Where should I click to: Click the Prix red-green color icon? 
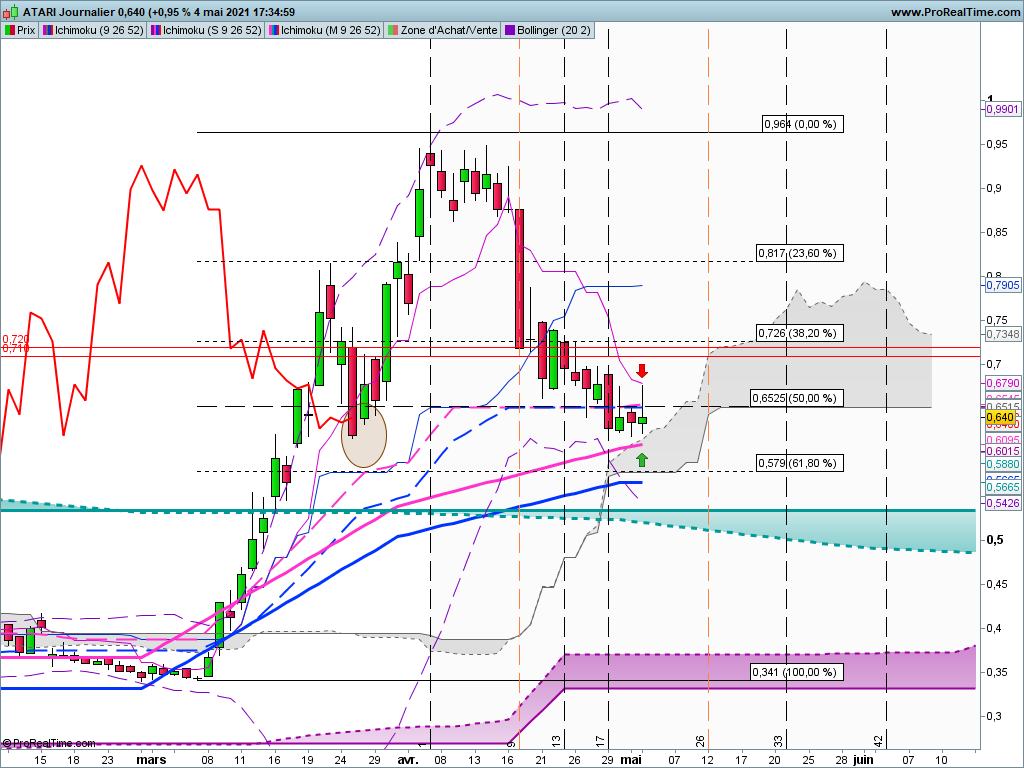coord(10,30)
